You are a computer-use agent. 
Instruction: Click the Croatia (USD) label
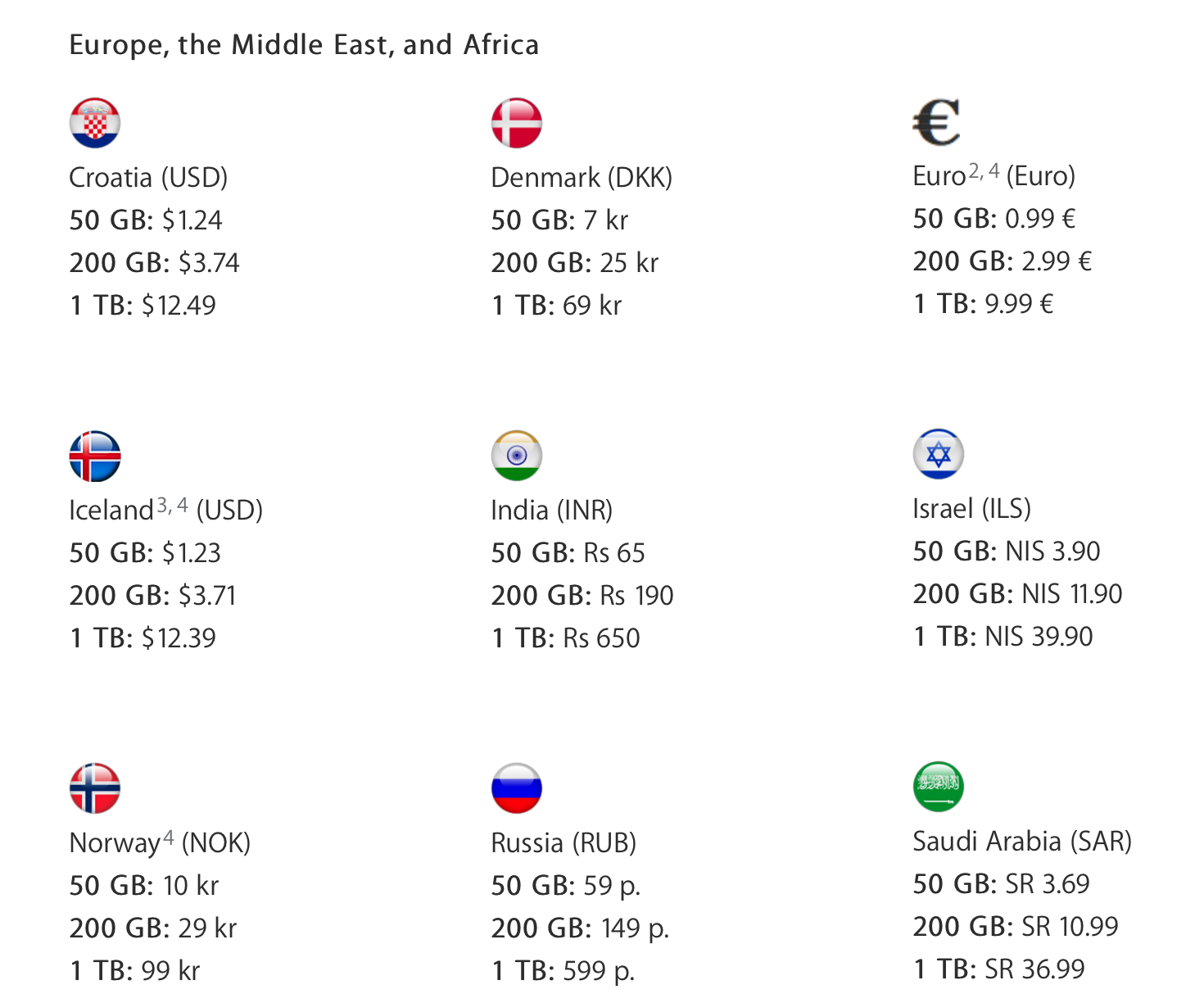tap(148, 178)
